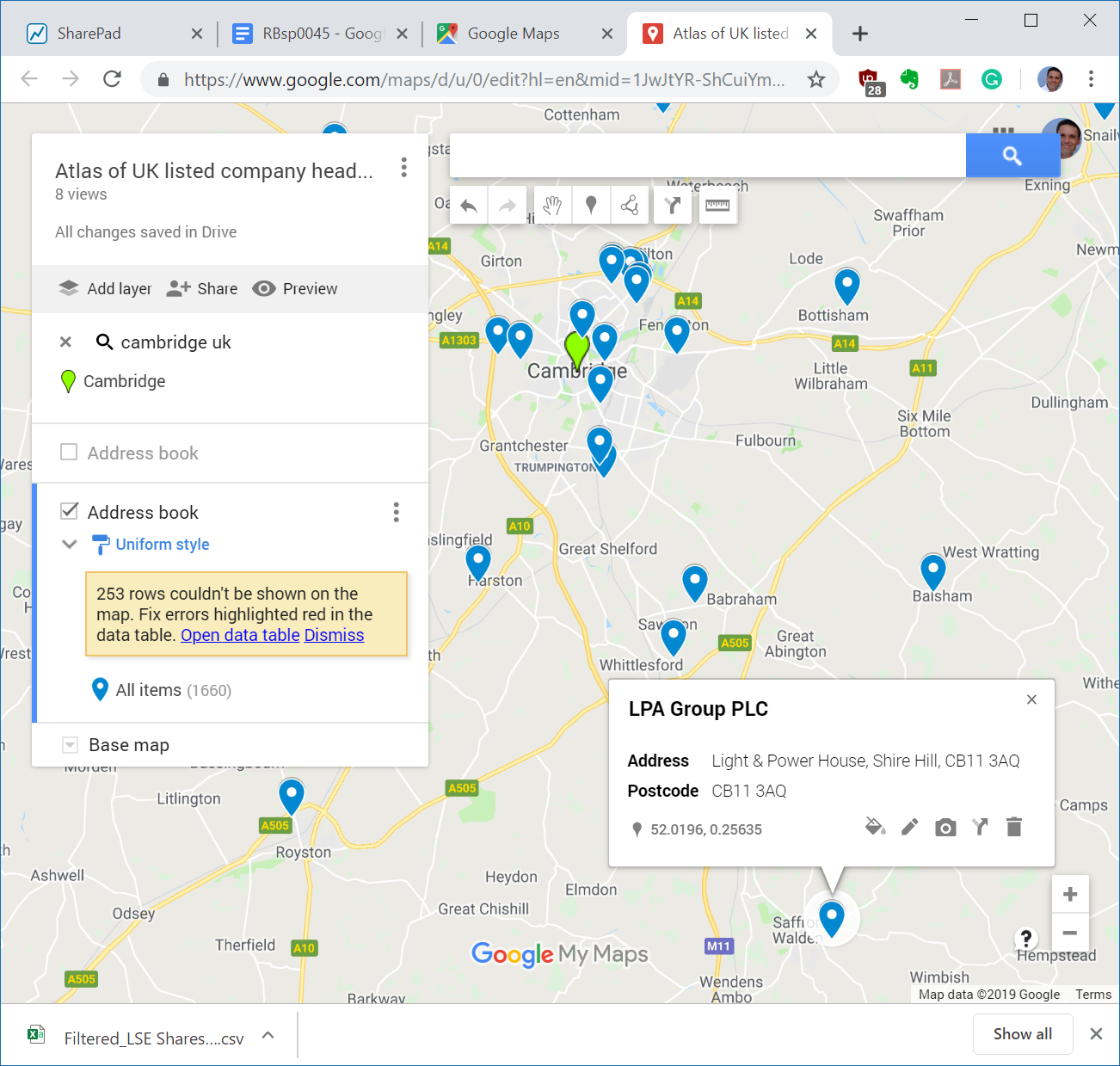Collapse the Address book layer chevron
1120x1066 pixels.
[x=70, y=545]
